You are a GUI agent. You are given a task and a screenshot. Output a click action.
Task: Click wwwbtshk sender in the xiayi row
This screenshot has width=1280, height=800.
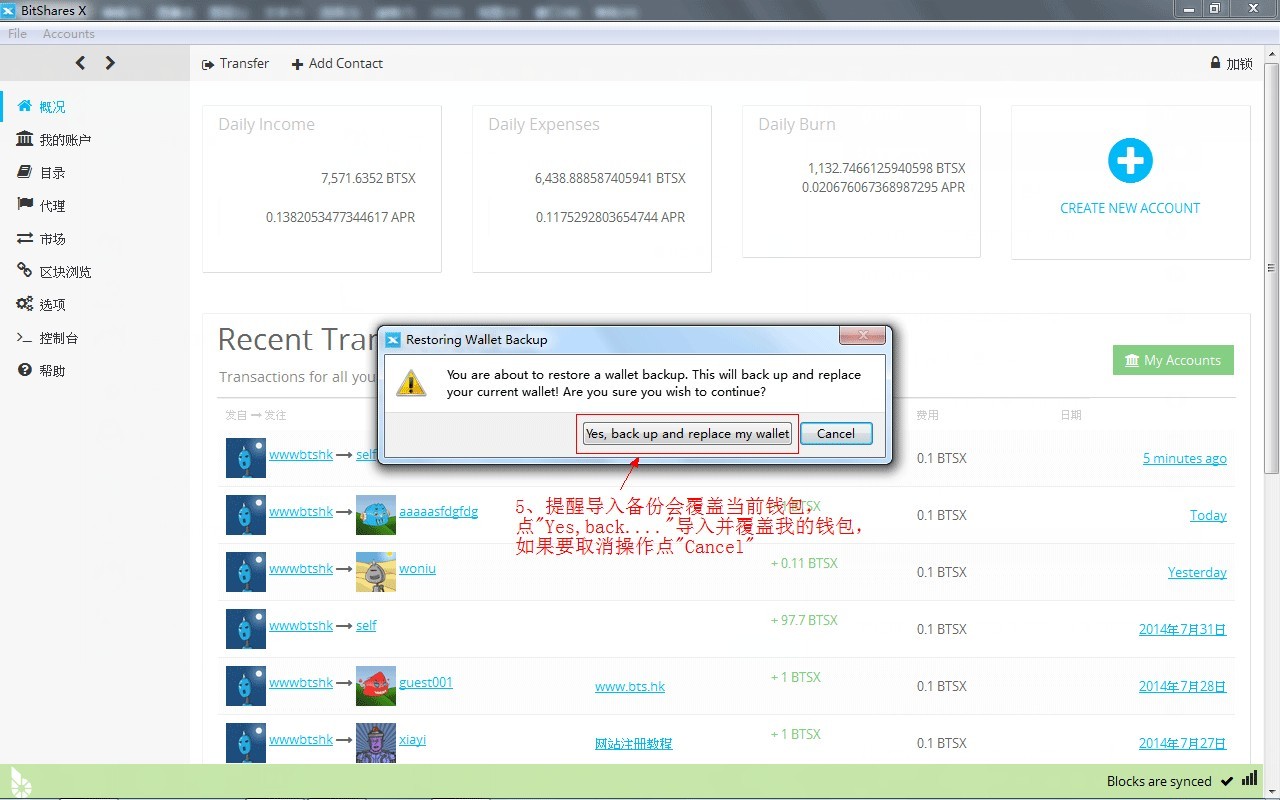point(301,739)
